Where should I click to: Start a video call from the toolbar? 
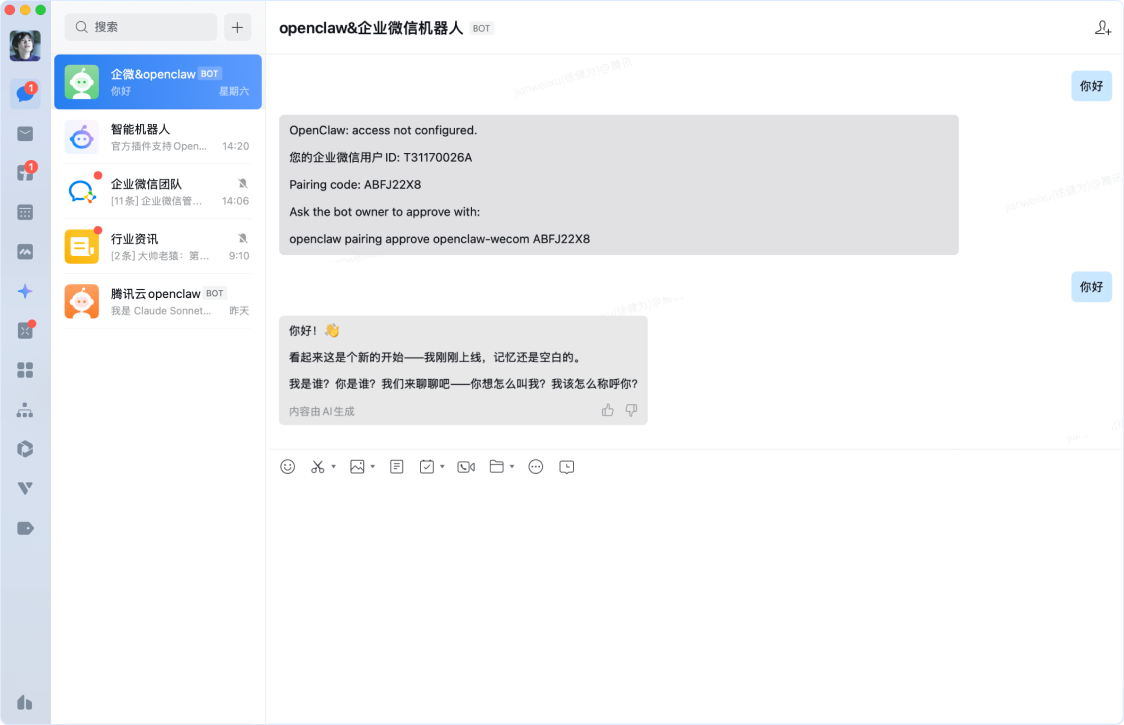(466, 467)
